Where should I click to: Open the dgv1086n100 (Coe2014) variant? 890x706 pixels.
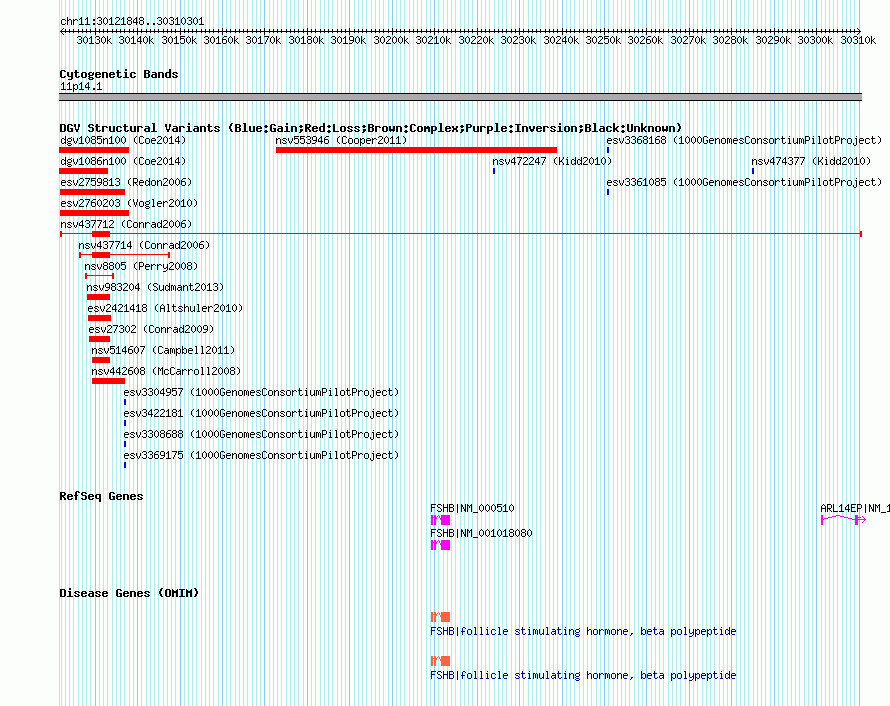coord(123,161)
